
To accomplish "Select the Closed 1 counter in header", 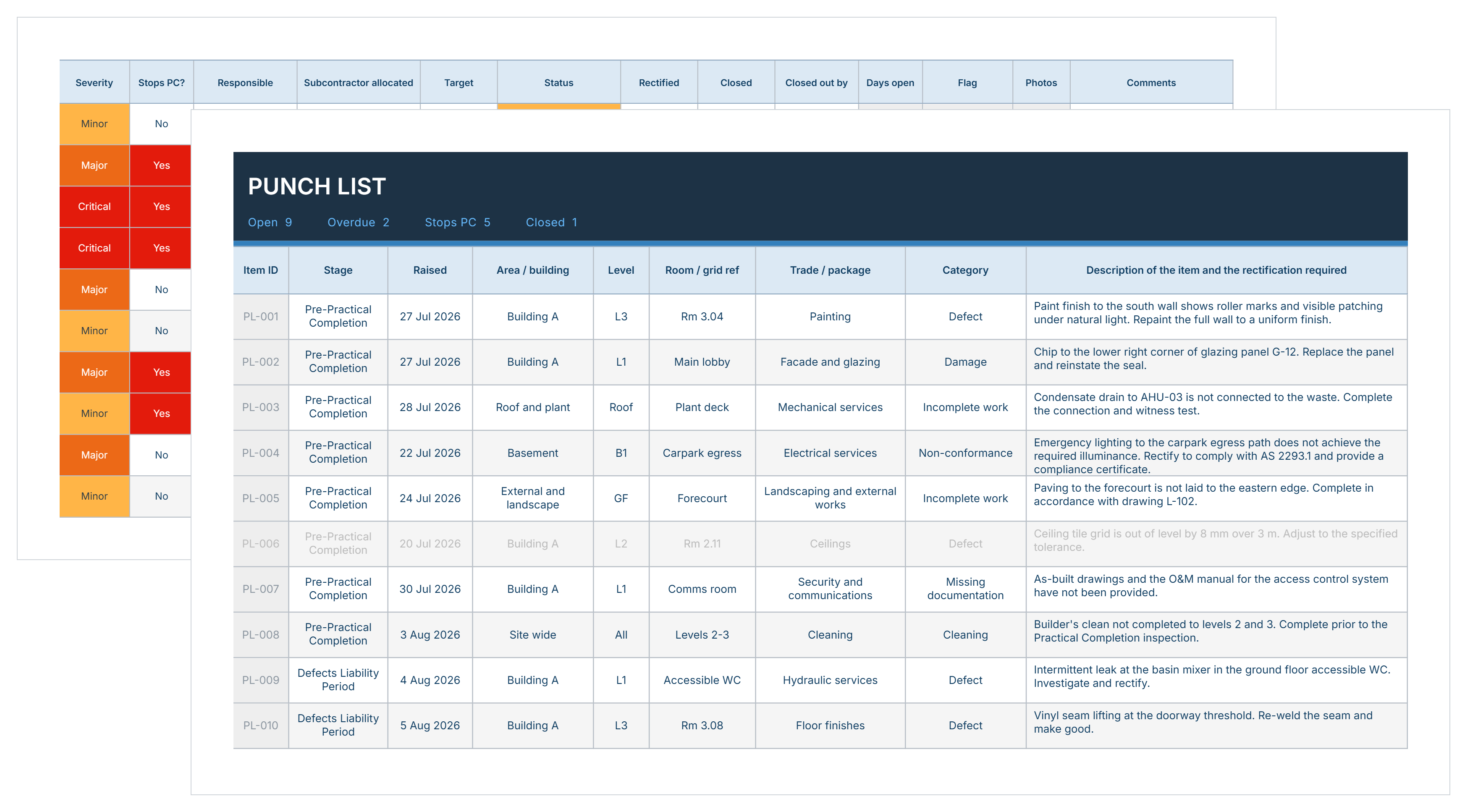I will pos(551,223).
